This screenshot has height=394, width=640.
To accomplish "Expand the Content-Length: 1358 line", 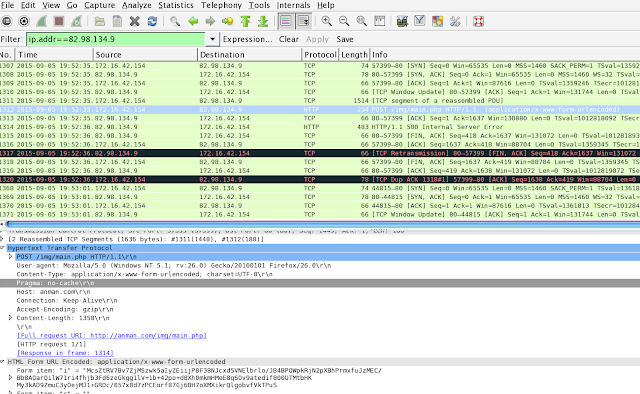I will point(11,318).
